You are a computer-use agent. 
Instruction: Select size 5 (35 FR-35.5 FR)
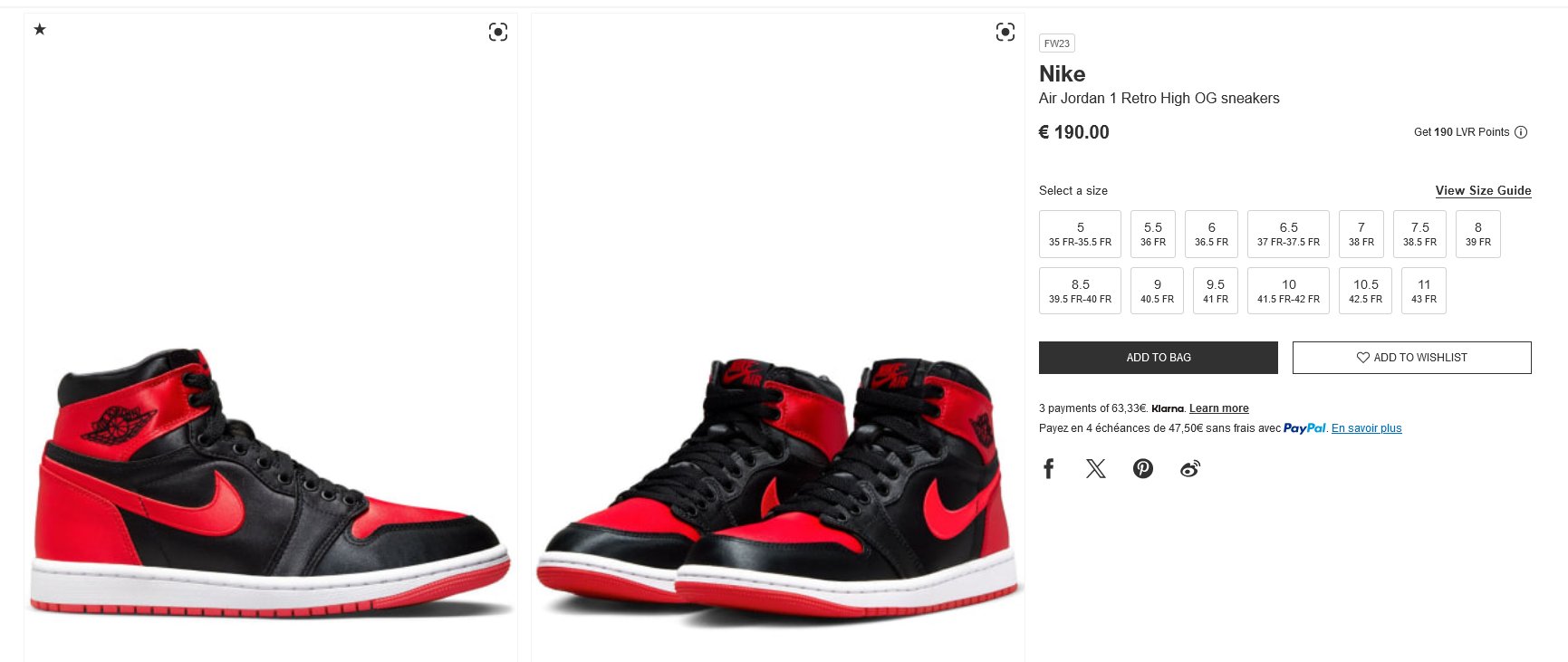[x=1080, y=234]
